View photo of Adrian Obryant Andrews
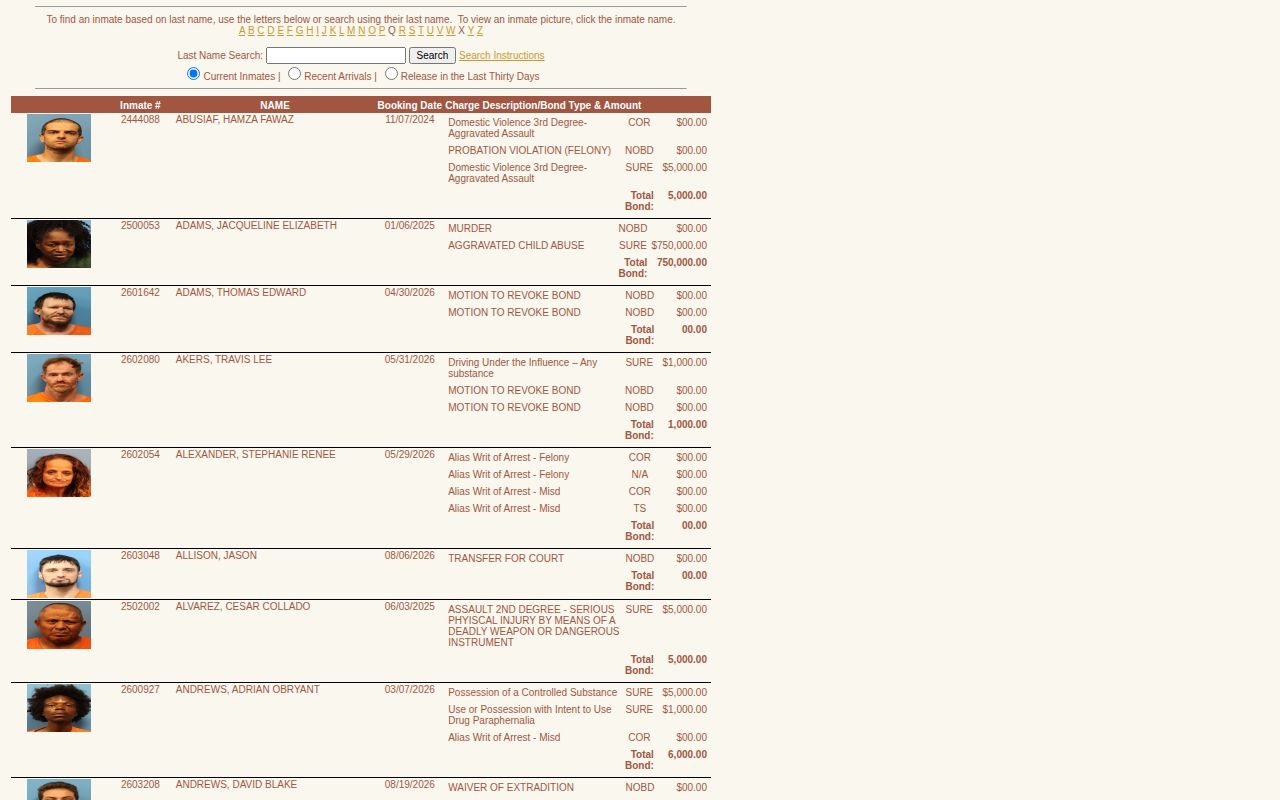The image size is (1280, 800). click(59, 708)
